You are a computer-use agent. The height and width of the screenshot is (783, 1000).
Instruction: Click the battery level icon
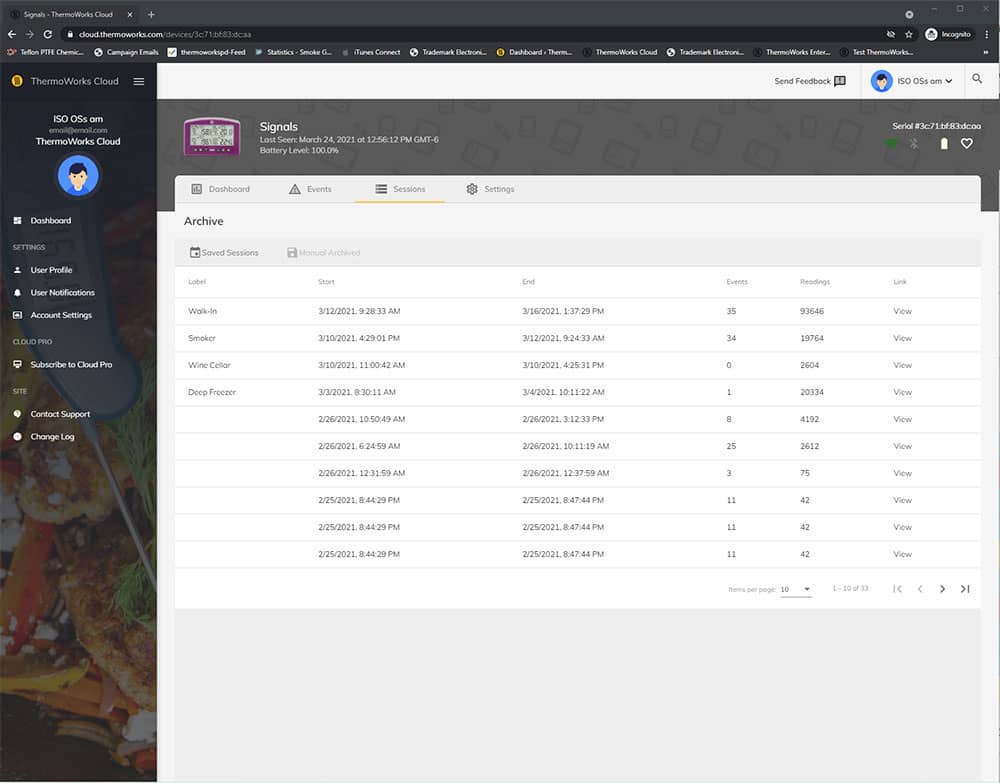pyautogui.click(x=942, y=144)
